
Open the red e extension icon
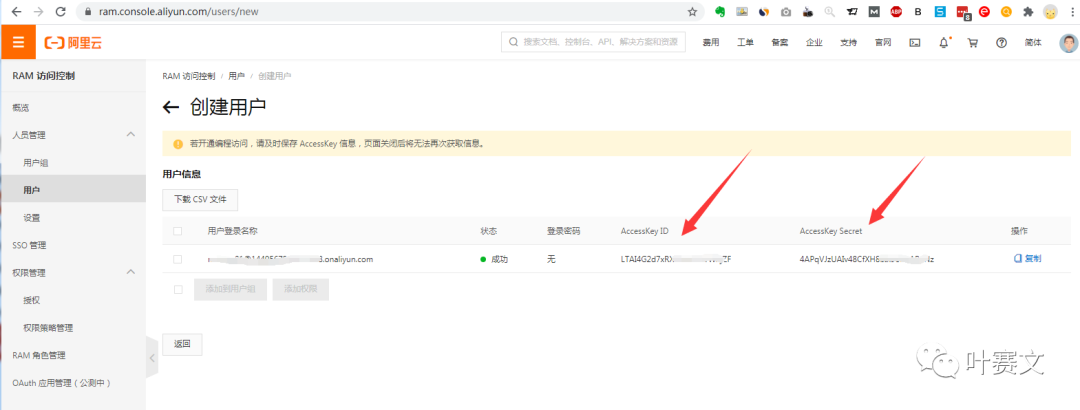coord(984,12)
